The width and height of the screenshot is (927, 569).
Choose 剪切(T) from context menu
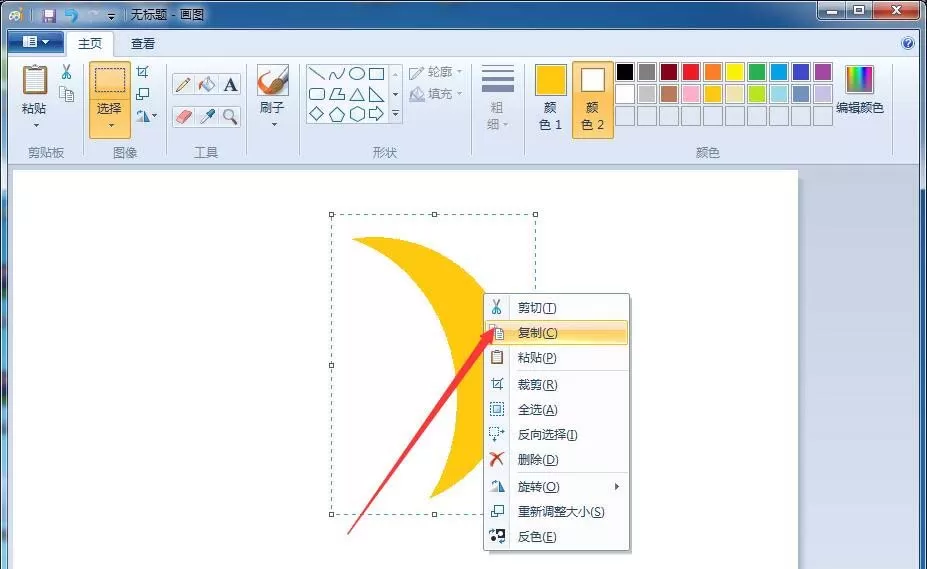click(556, 308)
